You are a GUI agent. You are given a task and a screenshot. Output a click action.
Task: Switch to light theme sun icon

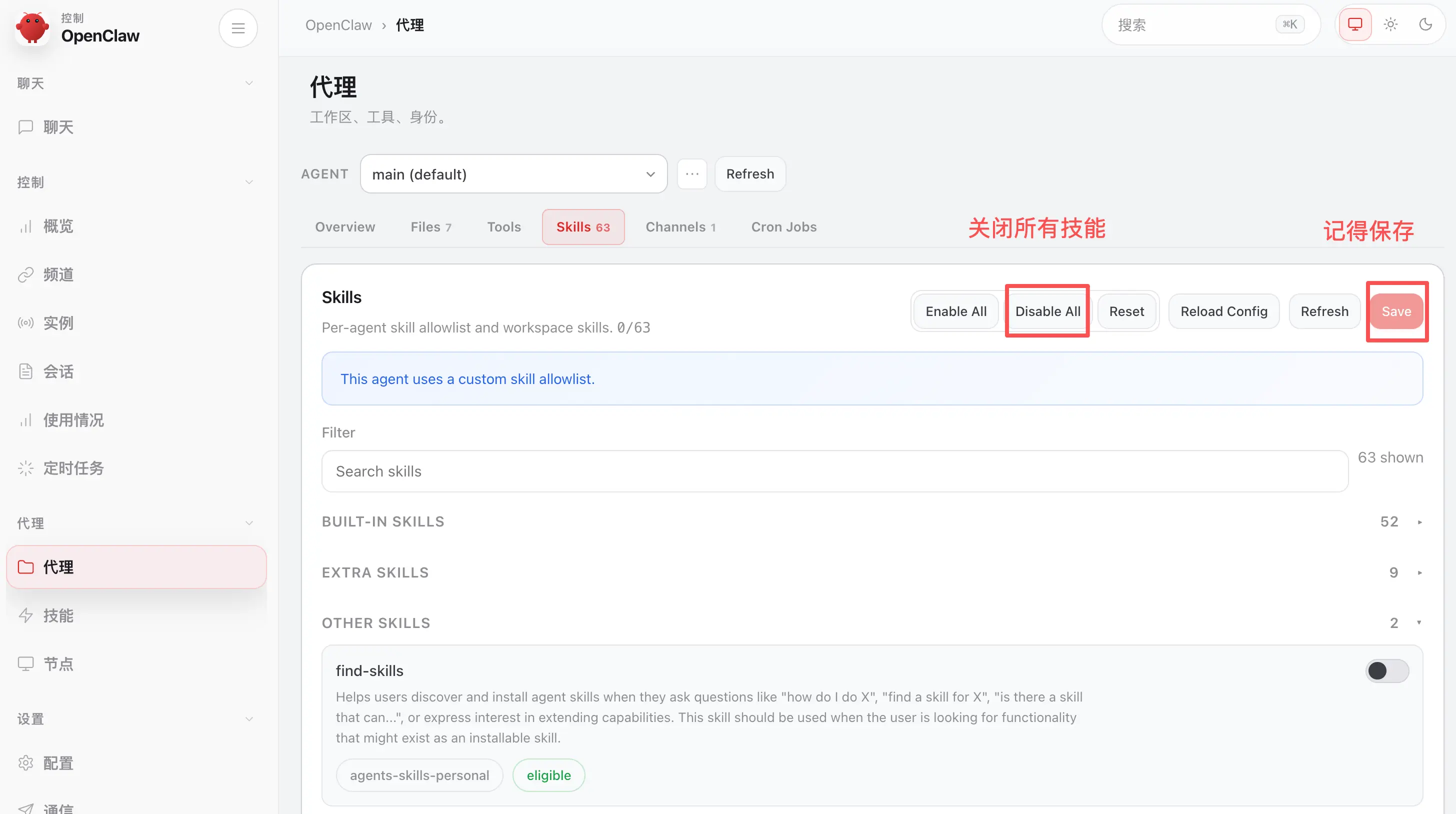point(1390,24)
